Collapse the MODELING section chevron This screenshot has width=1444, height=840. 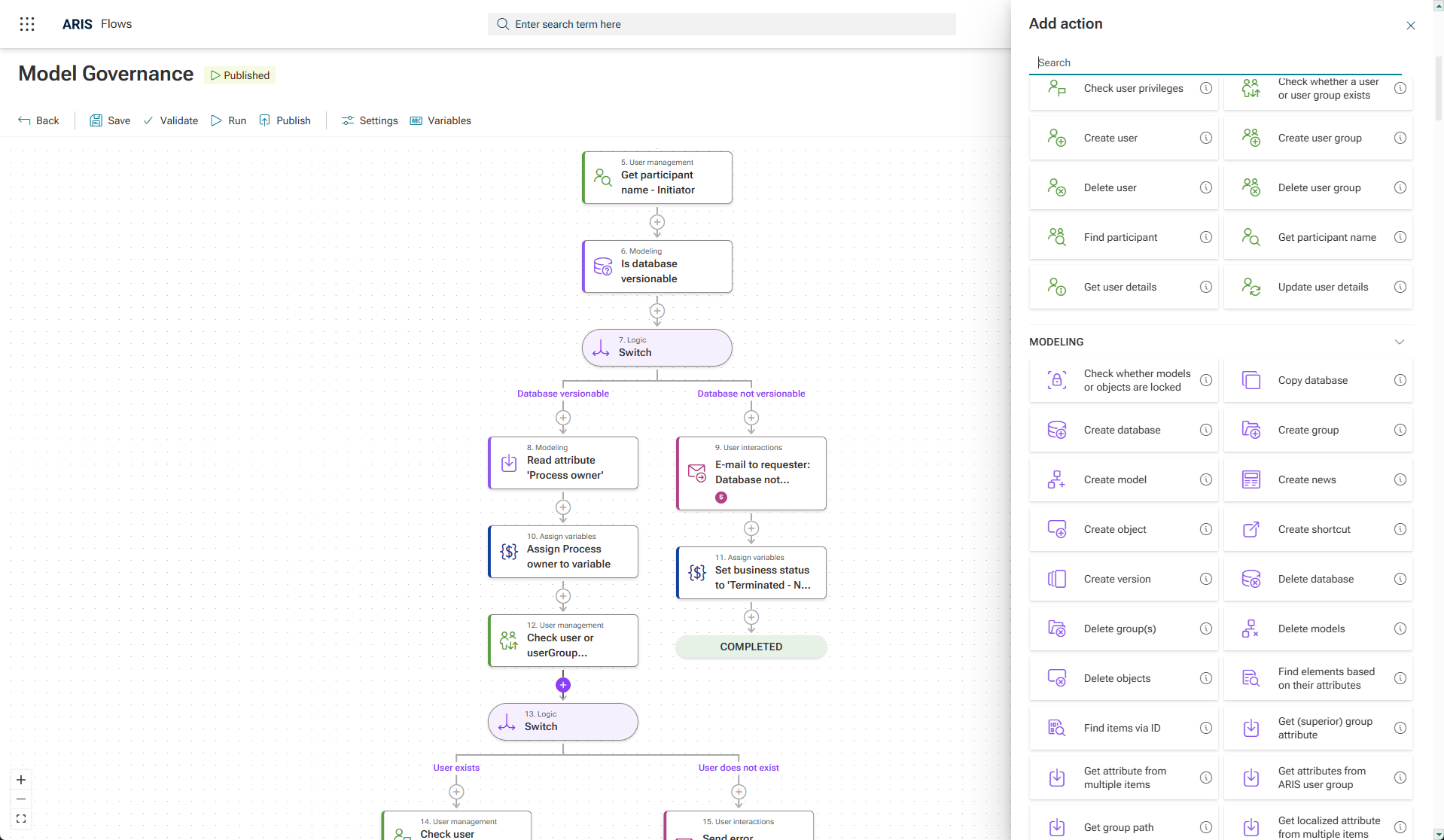click(1399, 342)
